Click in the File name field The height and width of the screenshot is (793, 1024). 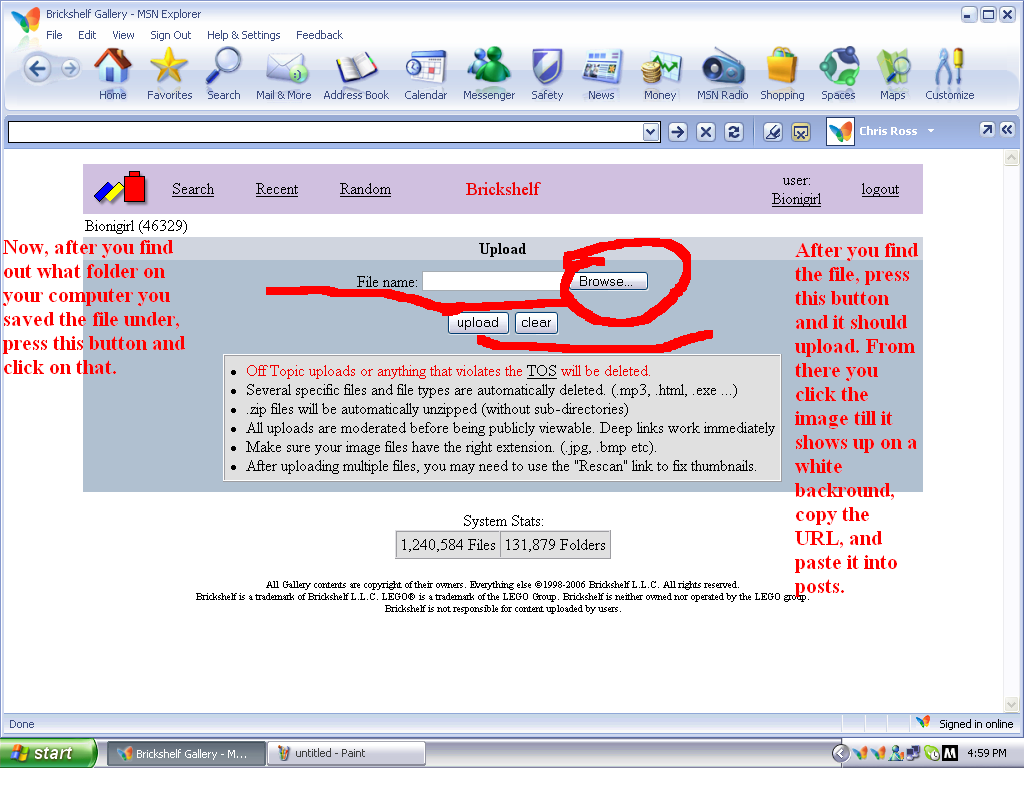492,282
